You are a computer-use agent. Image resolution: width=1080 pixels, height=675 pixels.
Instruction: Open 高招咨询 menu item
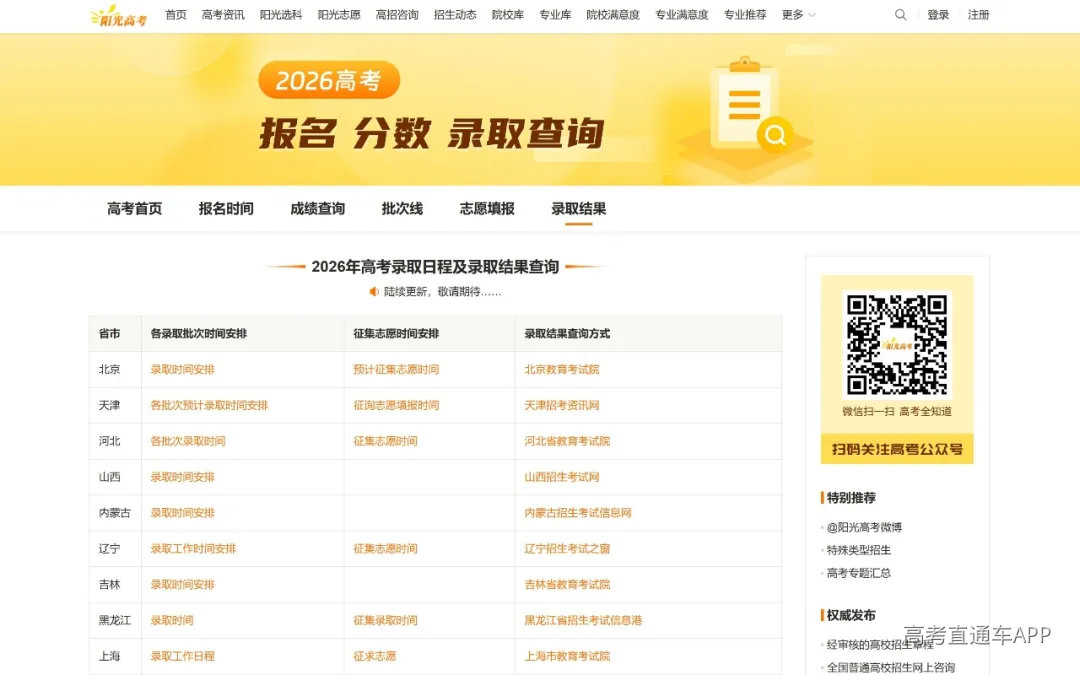click(397, 14)
